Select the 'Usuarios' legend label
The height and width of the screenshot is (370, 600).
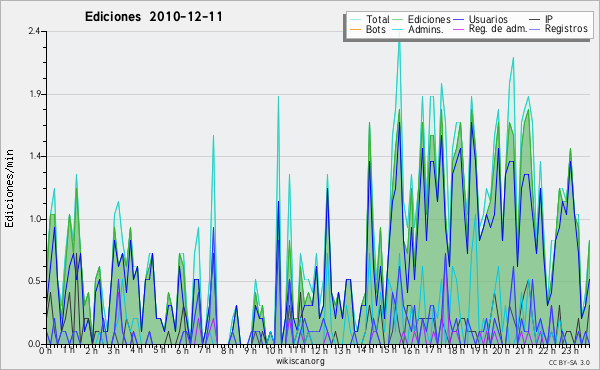tap(488, 19)
